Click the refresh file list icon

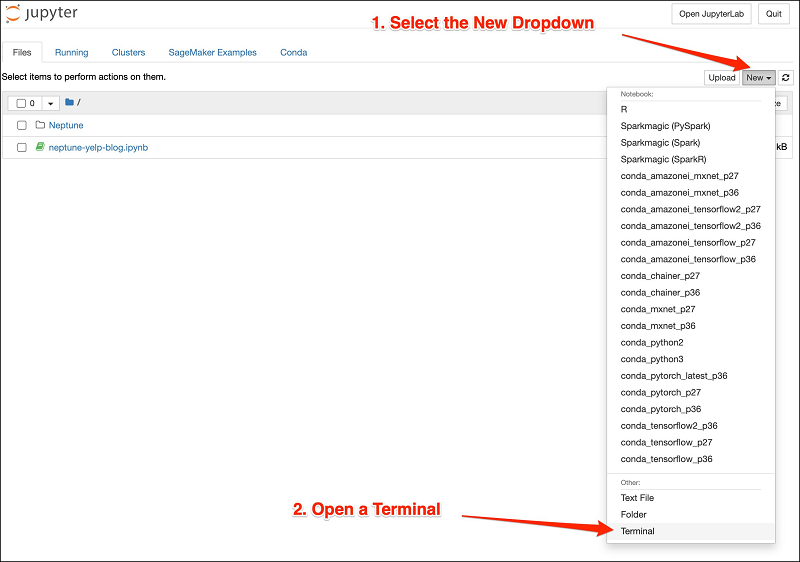click(786, 78)
